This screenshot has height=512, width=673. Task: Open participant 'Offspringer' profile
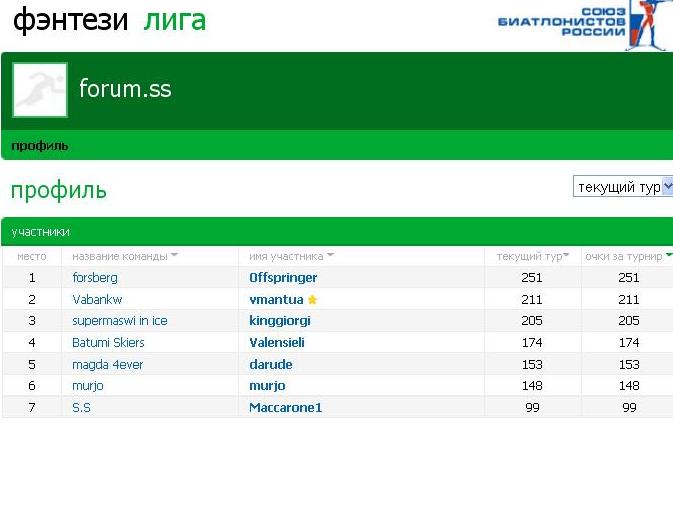(x=283, y=278)
